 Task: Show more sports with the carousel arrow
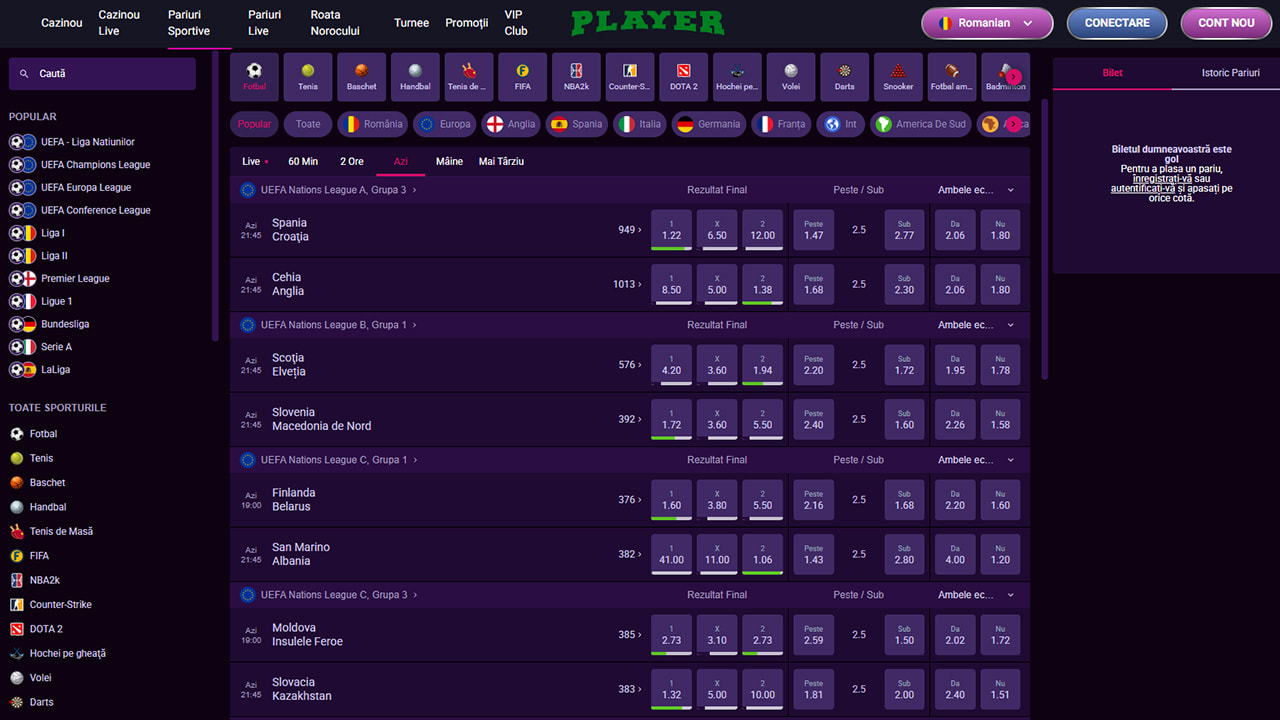[x=1014, y=77]
